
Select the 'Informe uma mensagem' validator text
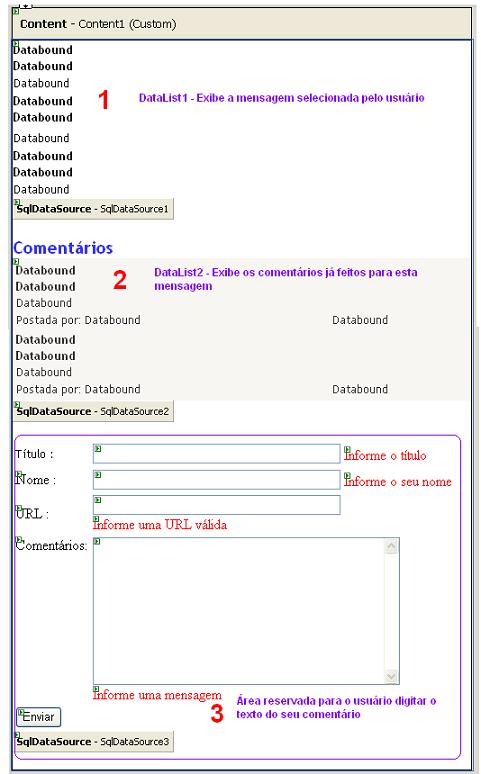pos(157,695)
